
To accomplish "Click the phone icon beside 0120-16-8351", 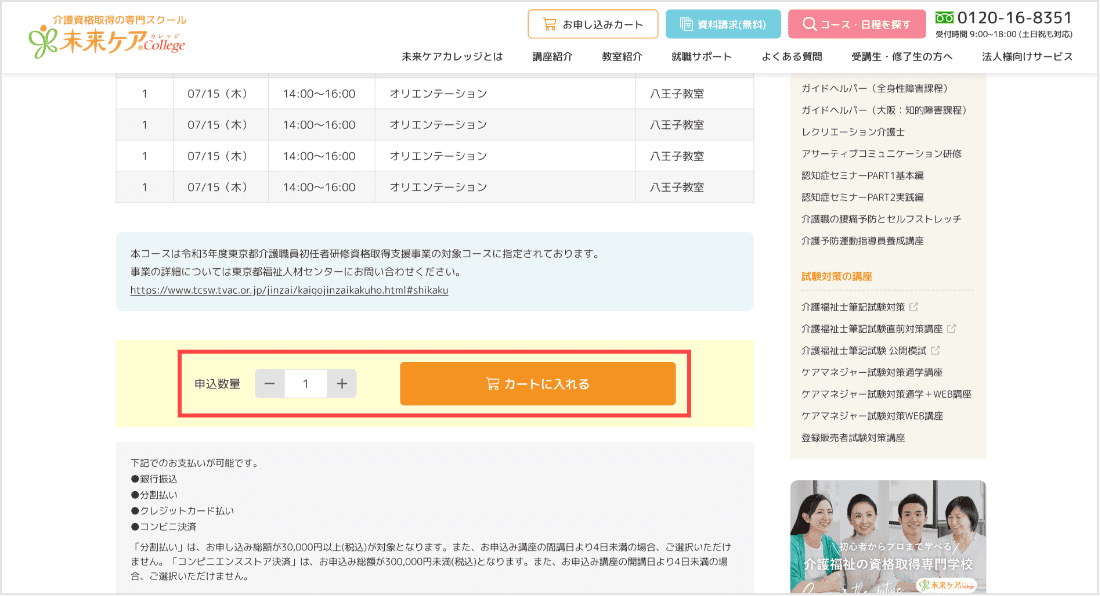I will click(943, 17).
